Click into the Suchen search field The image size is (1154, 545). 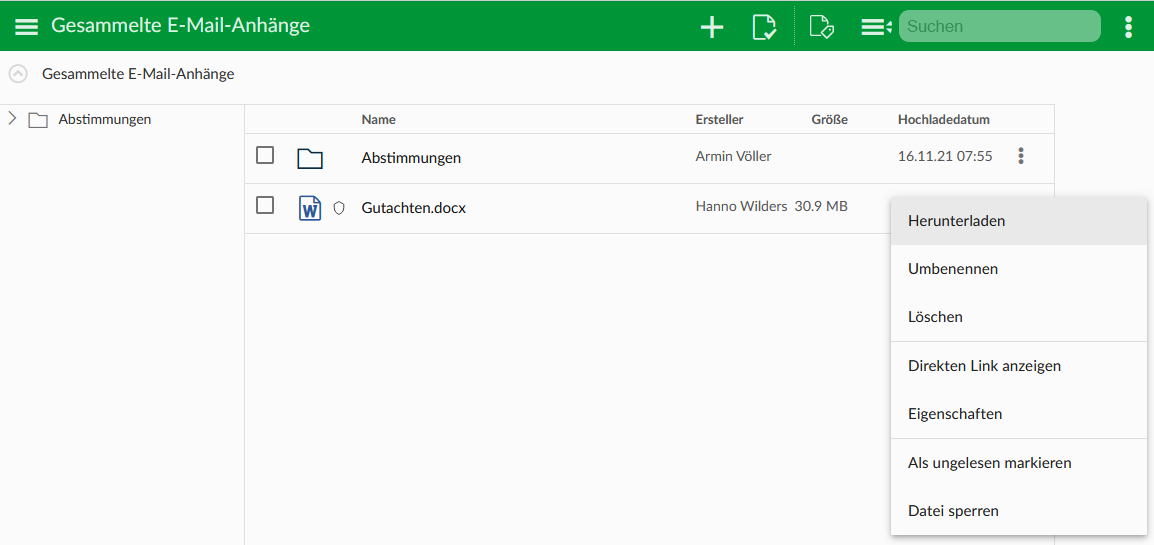(x=999, y=26)
